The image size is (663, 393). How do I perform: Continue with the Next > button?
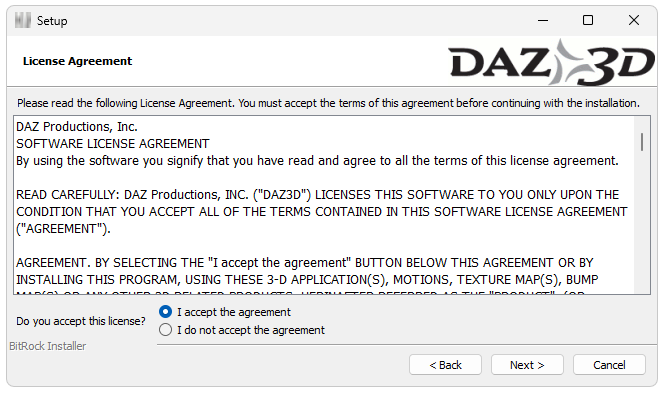point(527,365)
